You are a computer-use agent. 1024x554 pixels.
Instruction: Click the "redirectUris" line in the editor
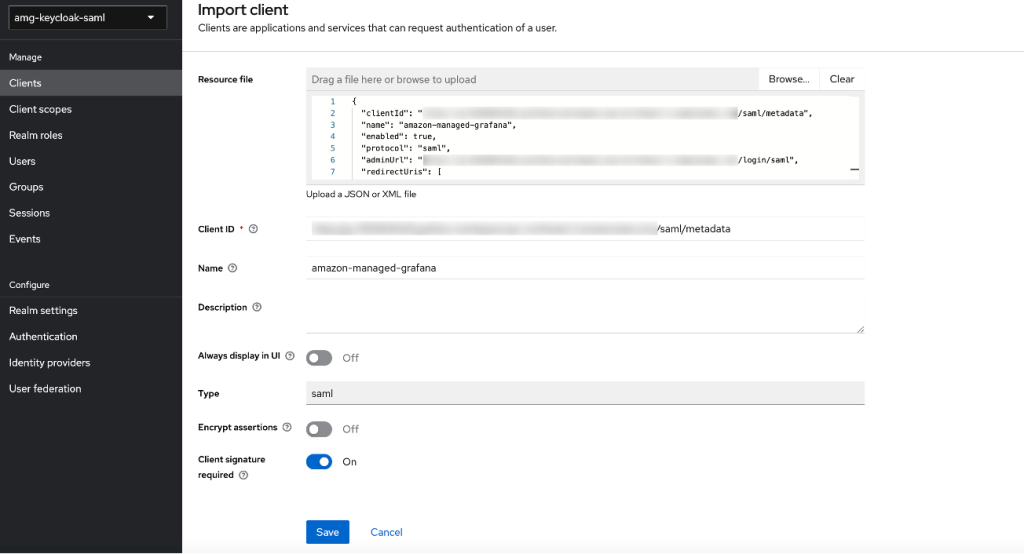401,172
